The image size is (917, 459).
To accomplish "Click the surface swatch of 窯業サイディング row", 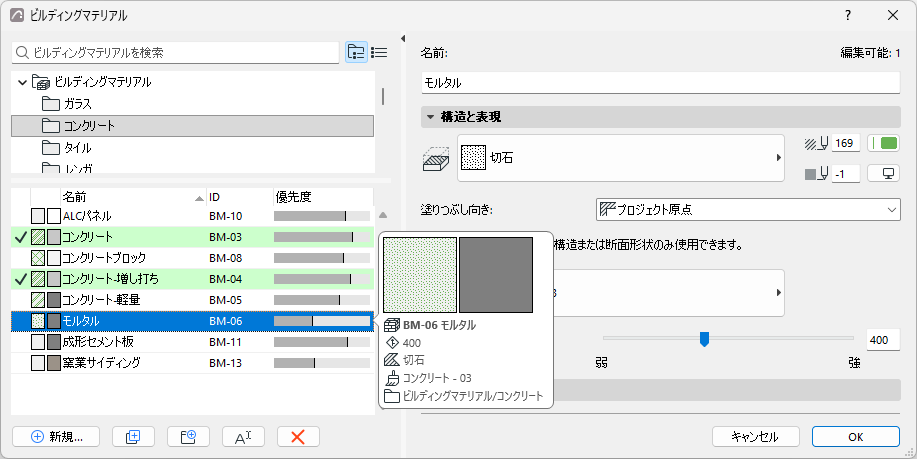I will pos(54,363).
